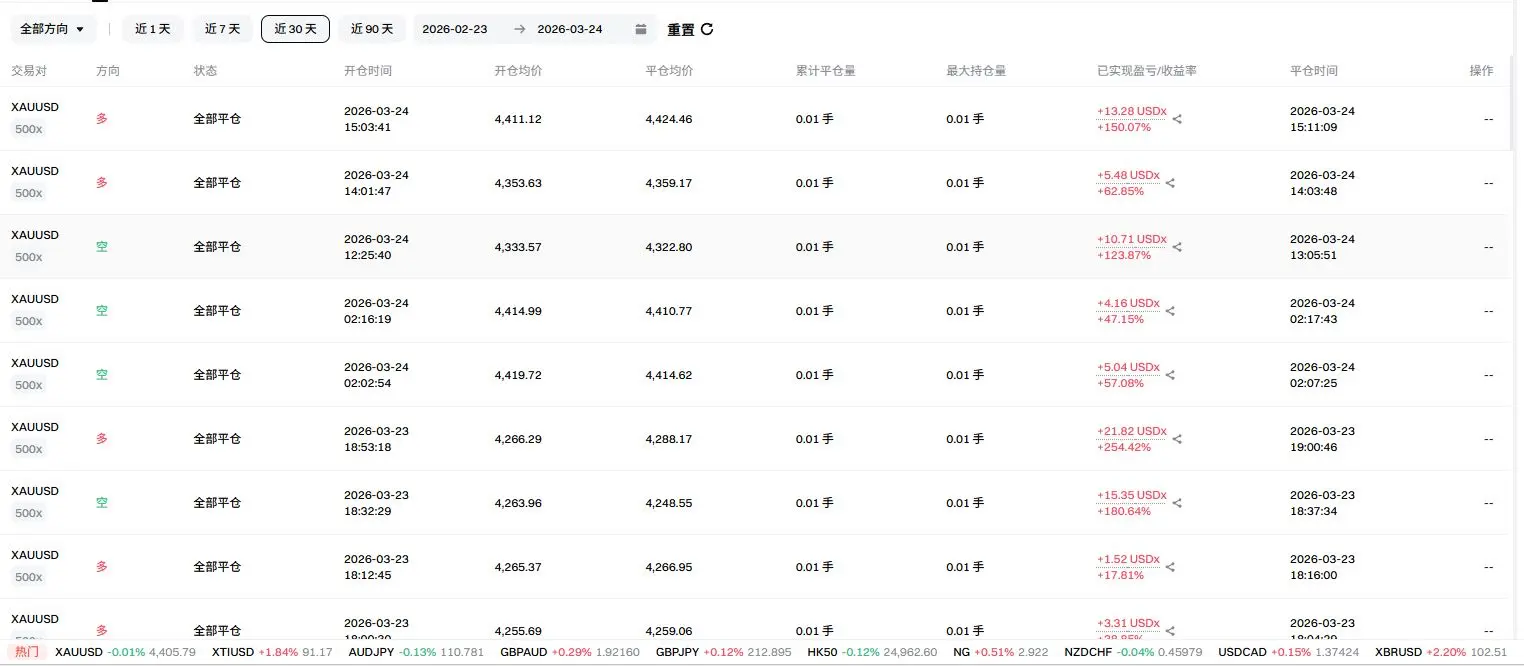Click the 开仓时间 column header
The width and height of the screenshot is (1524, 666).
click(368, 71)
